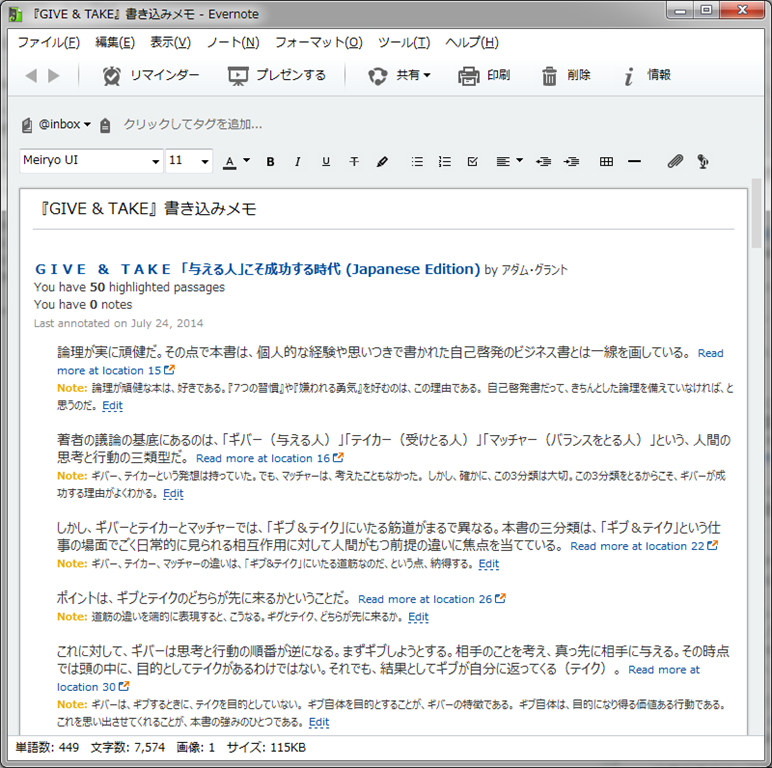This screenshot has height=768, width=772.
Task: Open the 共有 share dropdown
Action: [x=399, y=75]
